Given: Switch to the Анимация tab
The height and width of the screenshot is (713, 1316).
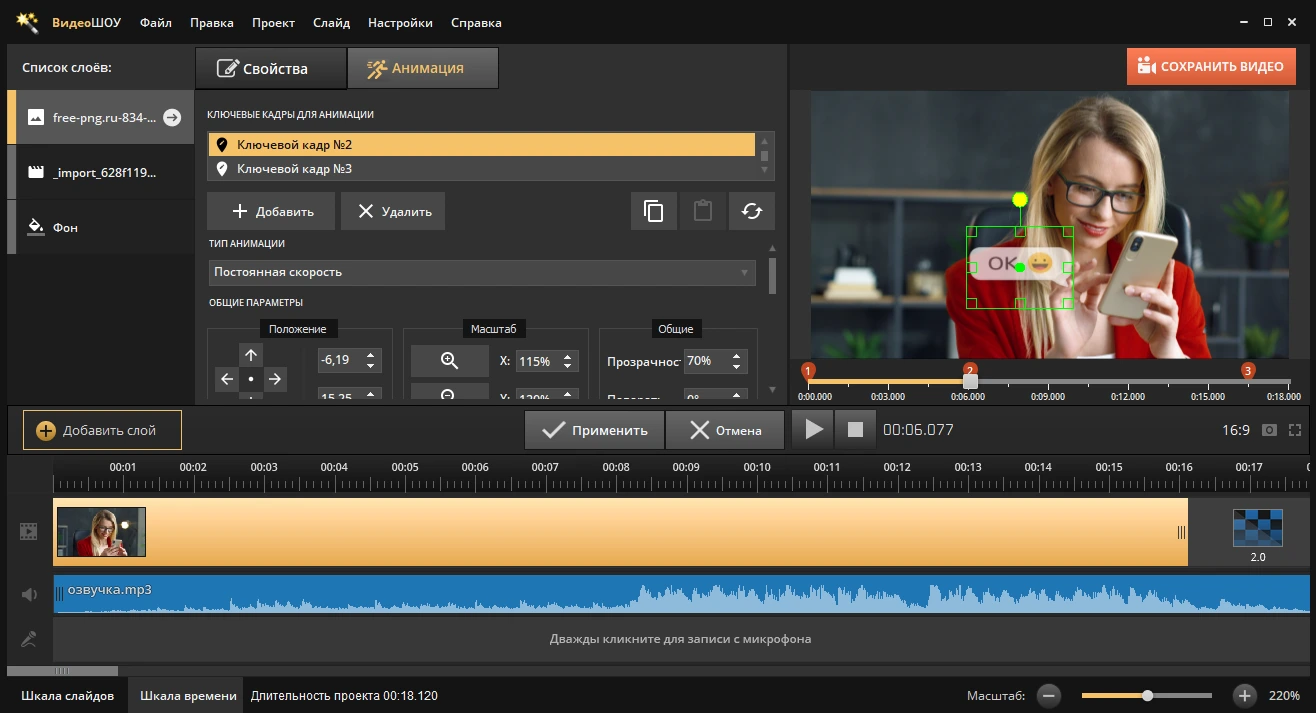Looking at the screenshot, I should (423, 69).
